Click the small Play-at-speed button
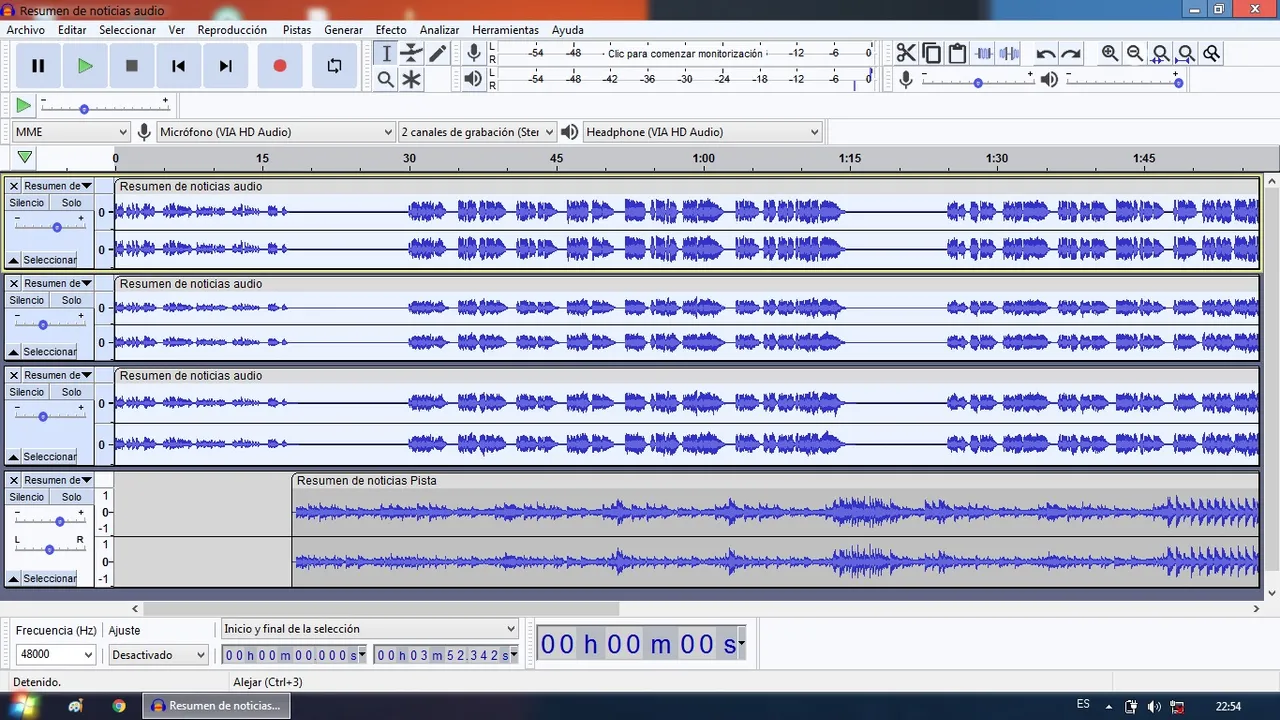 (23, 105)
